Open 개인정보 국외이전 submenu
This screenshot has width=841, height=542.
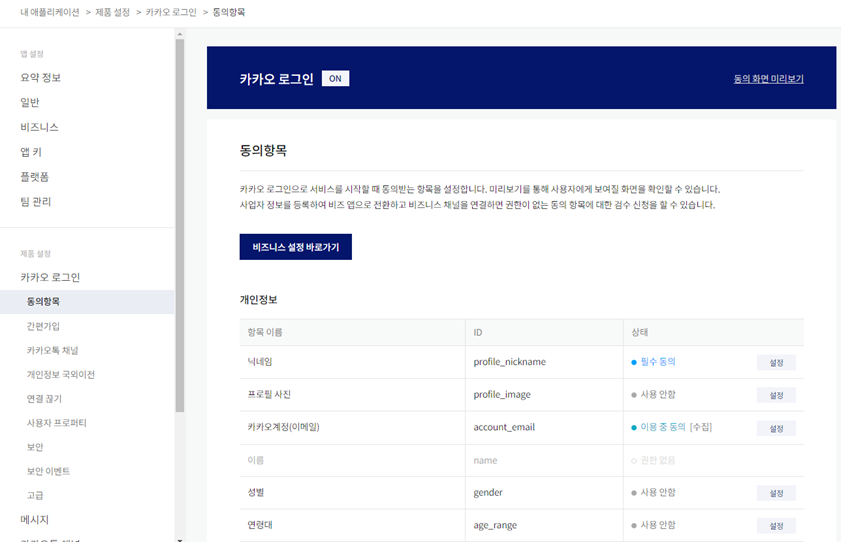61,374
